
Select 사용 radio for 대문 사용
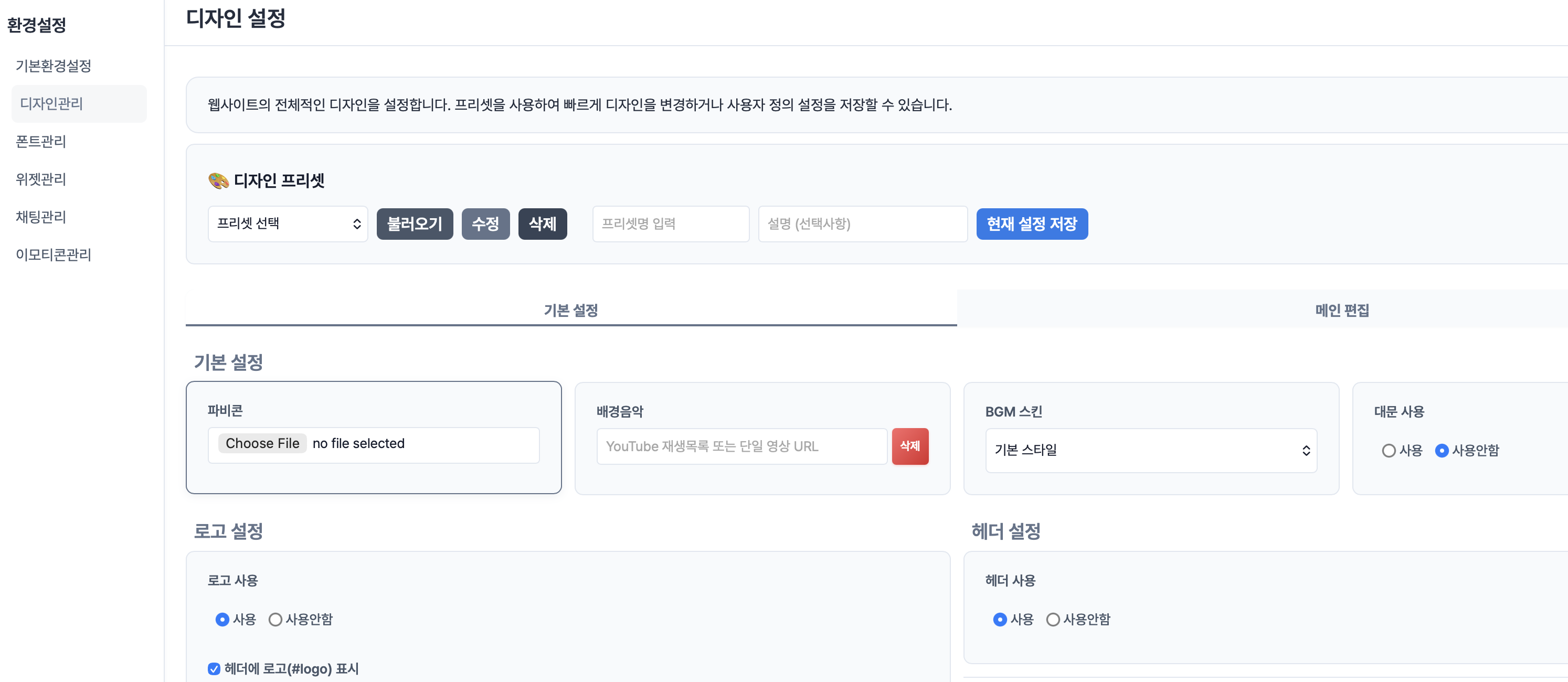pos(1389,451)
